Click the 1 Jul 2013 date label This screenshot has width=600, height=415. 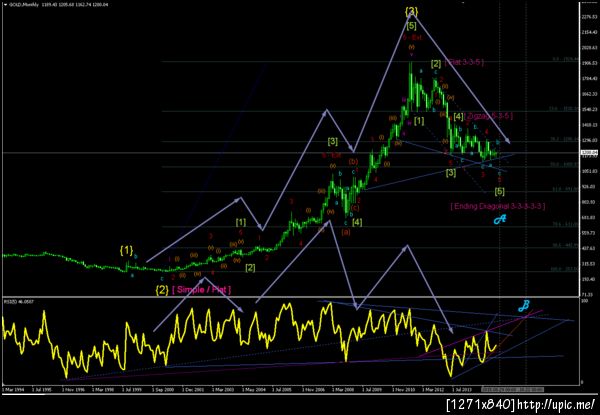(x=464, y=389)
